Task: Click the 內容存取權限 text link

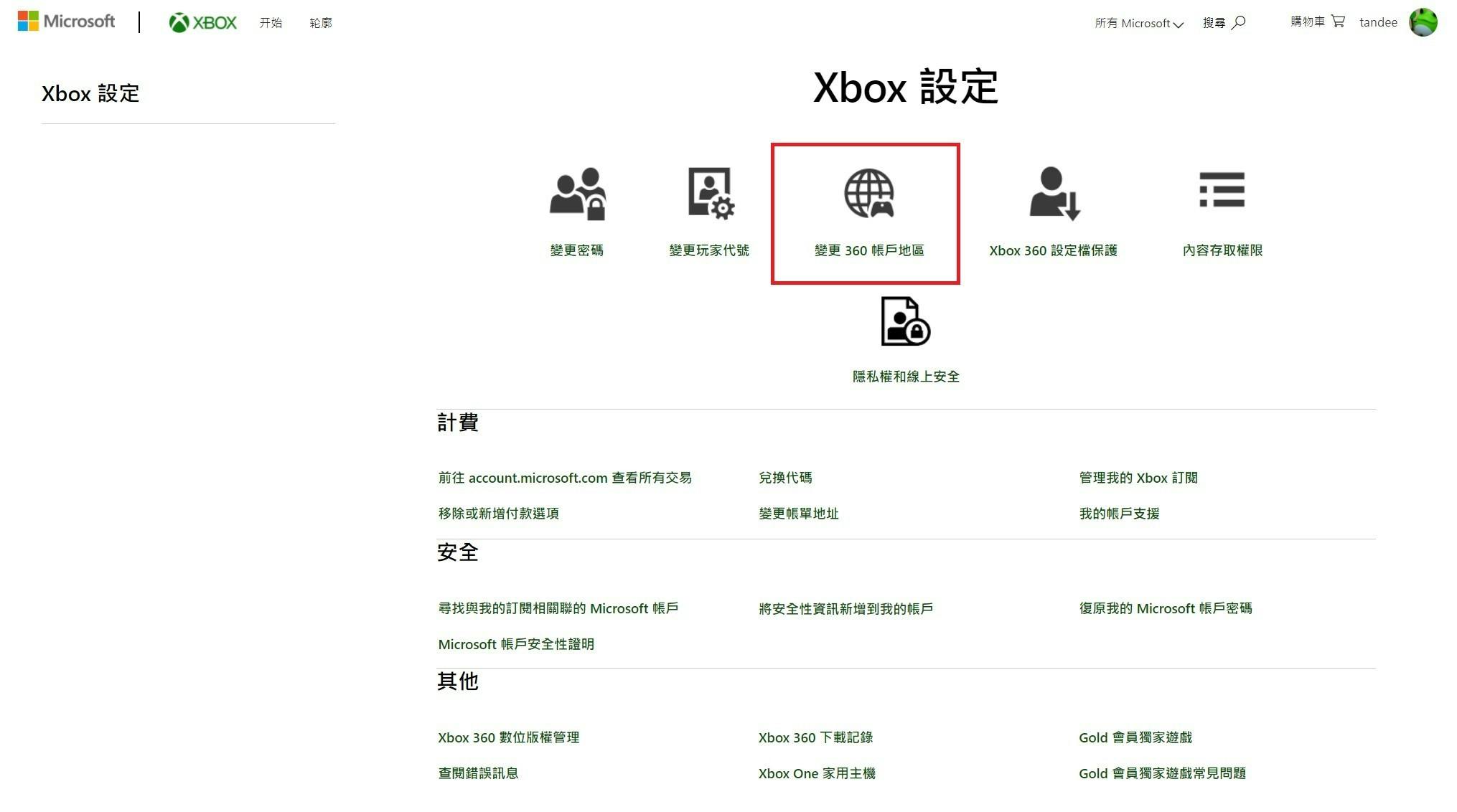Action: pos(1222,250)
